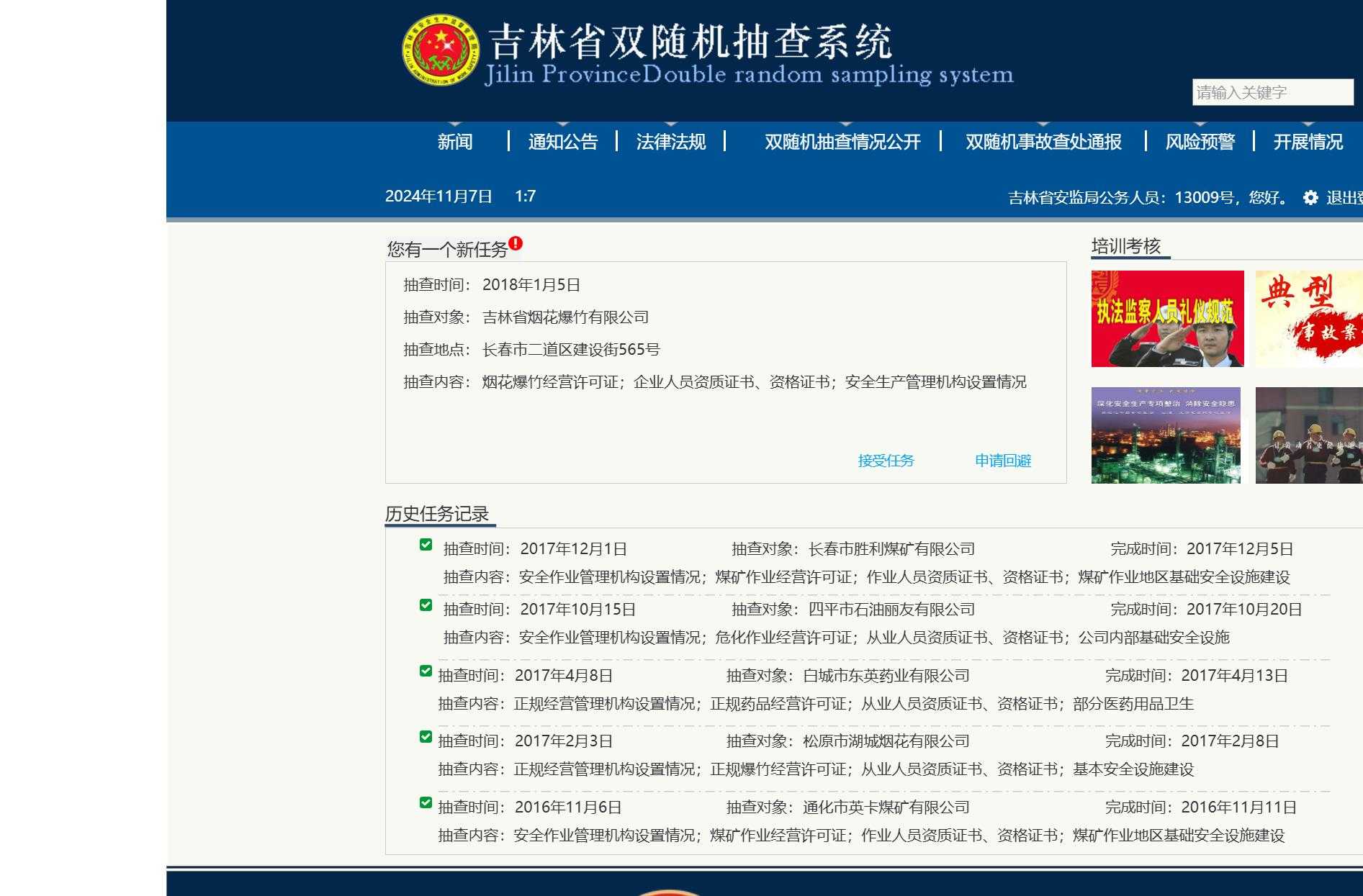1363x896 pixels.
Task: Click the 申请回避 link
Action: pyautogui.click(x=1002, y=461)
